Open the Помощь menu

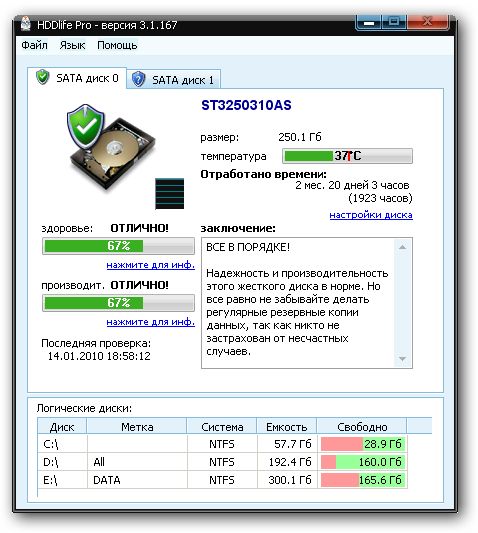tap(117, 45)
